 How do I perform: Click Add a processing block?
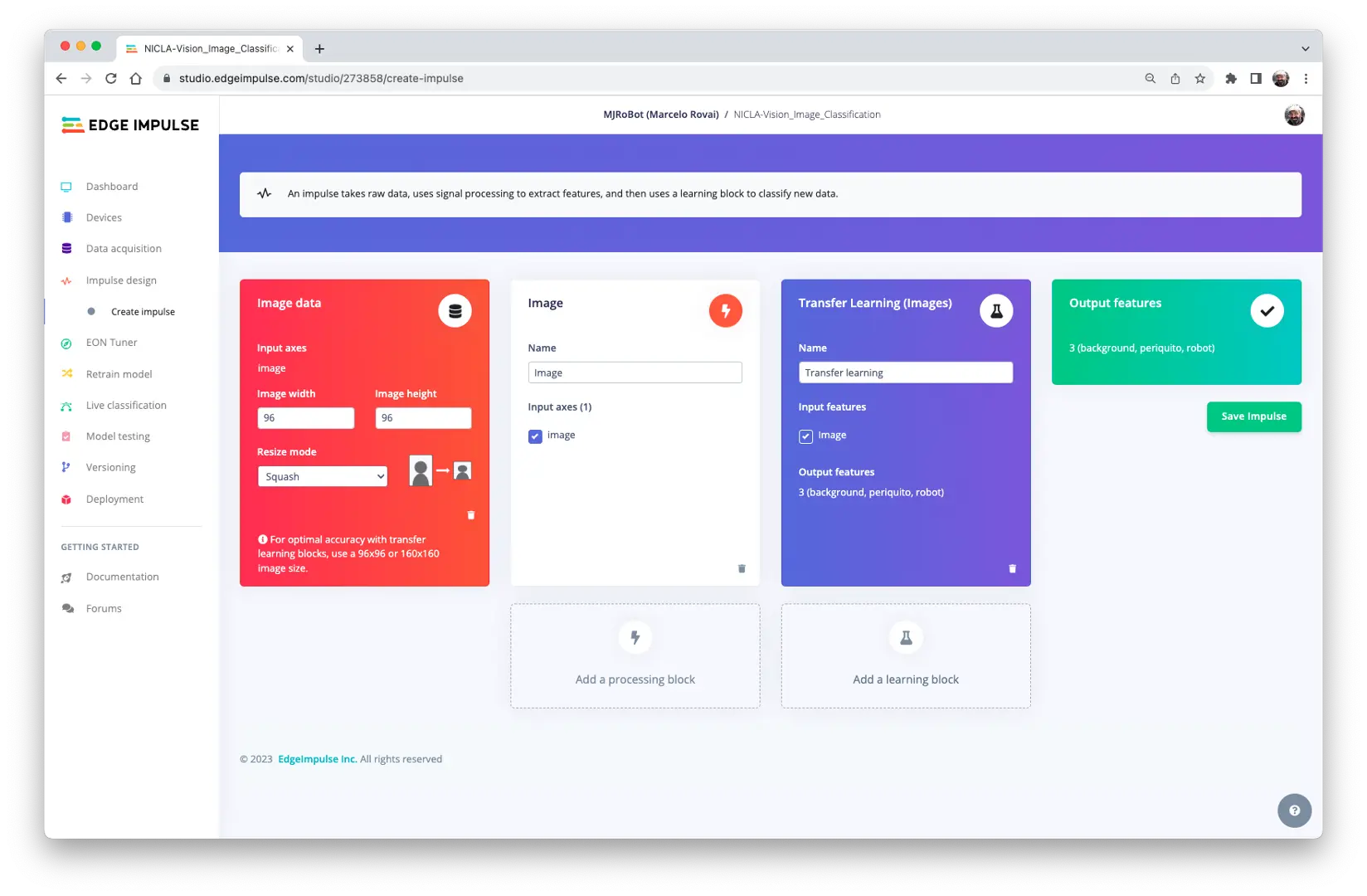pos(635,656)
